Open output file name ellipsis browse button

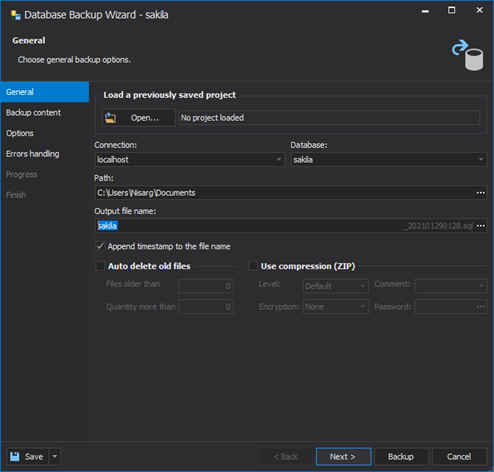pos(481,226)
